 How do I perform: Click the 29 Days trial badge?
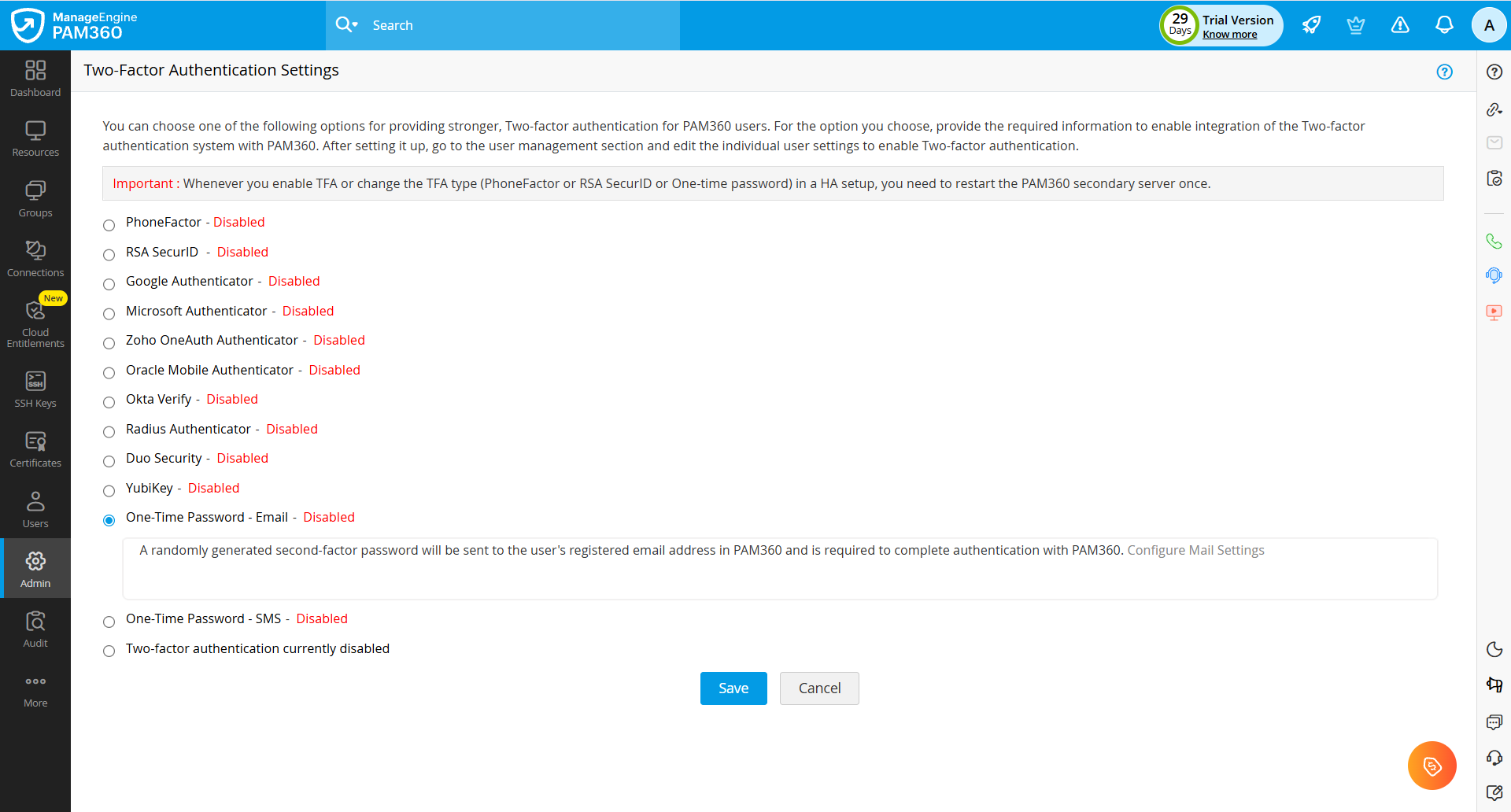click(1180, 25)
